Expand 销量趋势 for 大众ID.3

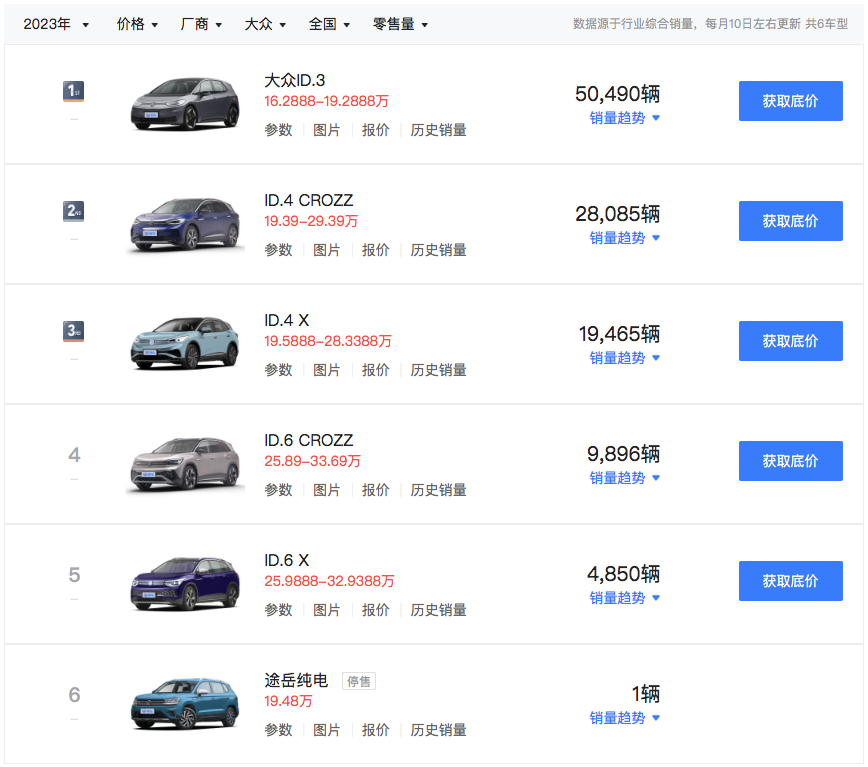pos(624,118)
